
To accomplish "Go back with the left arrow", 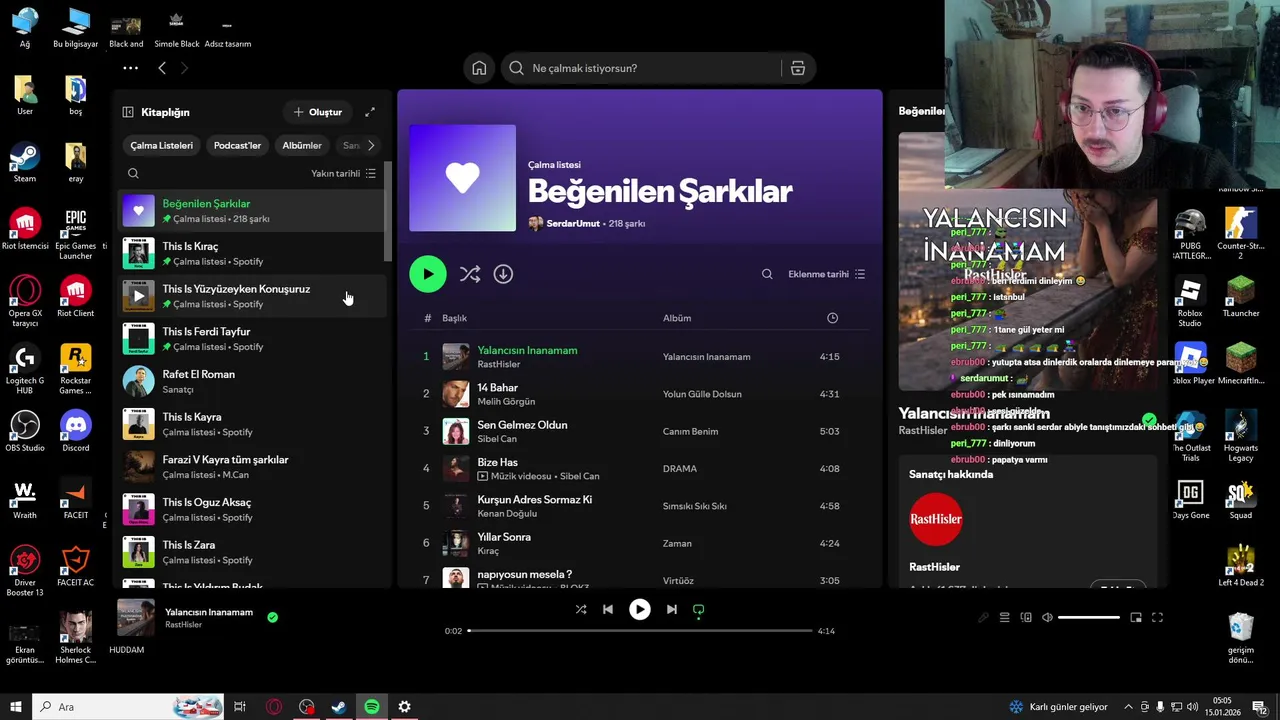I will [x=162, y=68].
